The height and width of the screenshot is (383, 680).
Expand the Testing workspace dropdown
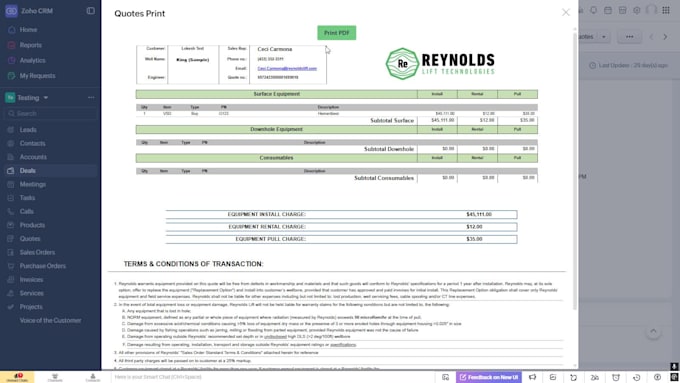[x=46, y=98]
